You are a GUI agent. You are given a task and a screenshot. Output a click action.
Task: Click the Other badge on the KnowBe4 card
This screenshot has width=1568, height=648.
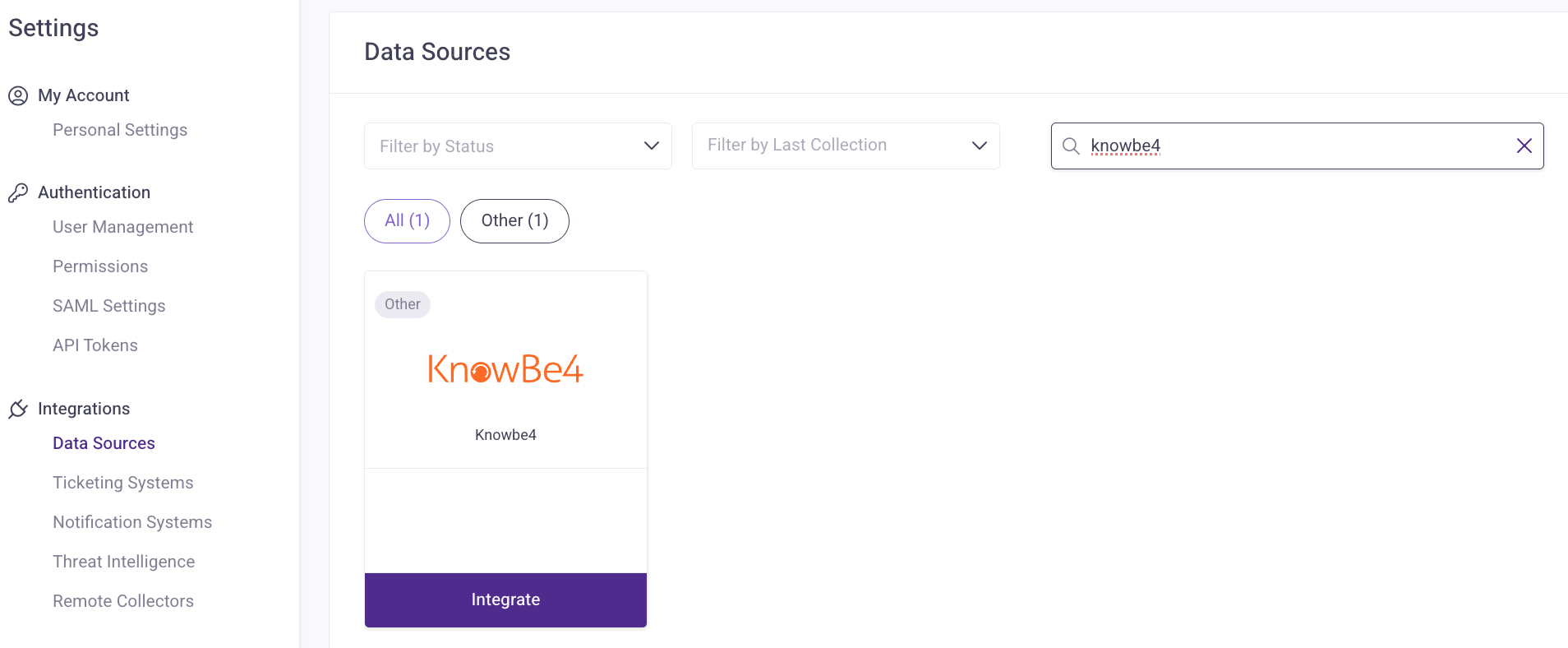tap(402, 304)
